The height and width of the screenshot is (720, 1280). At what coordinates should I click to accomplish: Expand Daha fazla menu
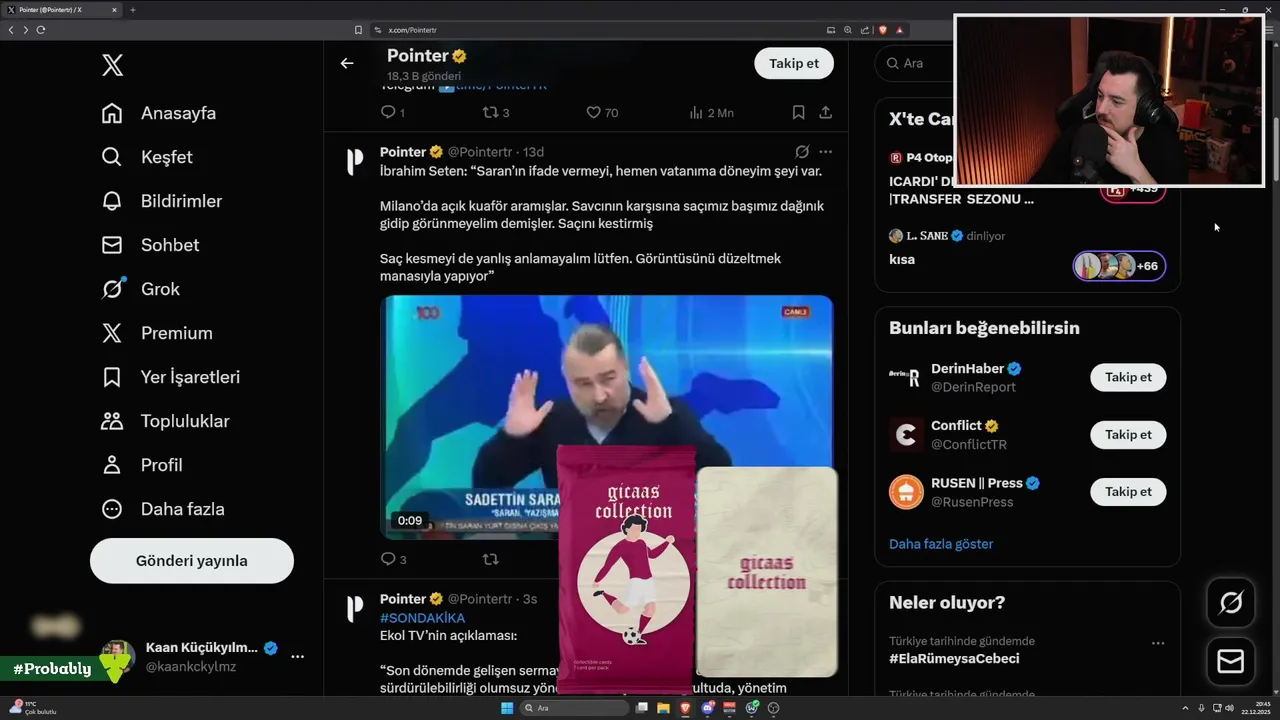click(162, 509)
